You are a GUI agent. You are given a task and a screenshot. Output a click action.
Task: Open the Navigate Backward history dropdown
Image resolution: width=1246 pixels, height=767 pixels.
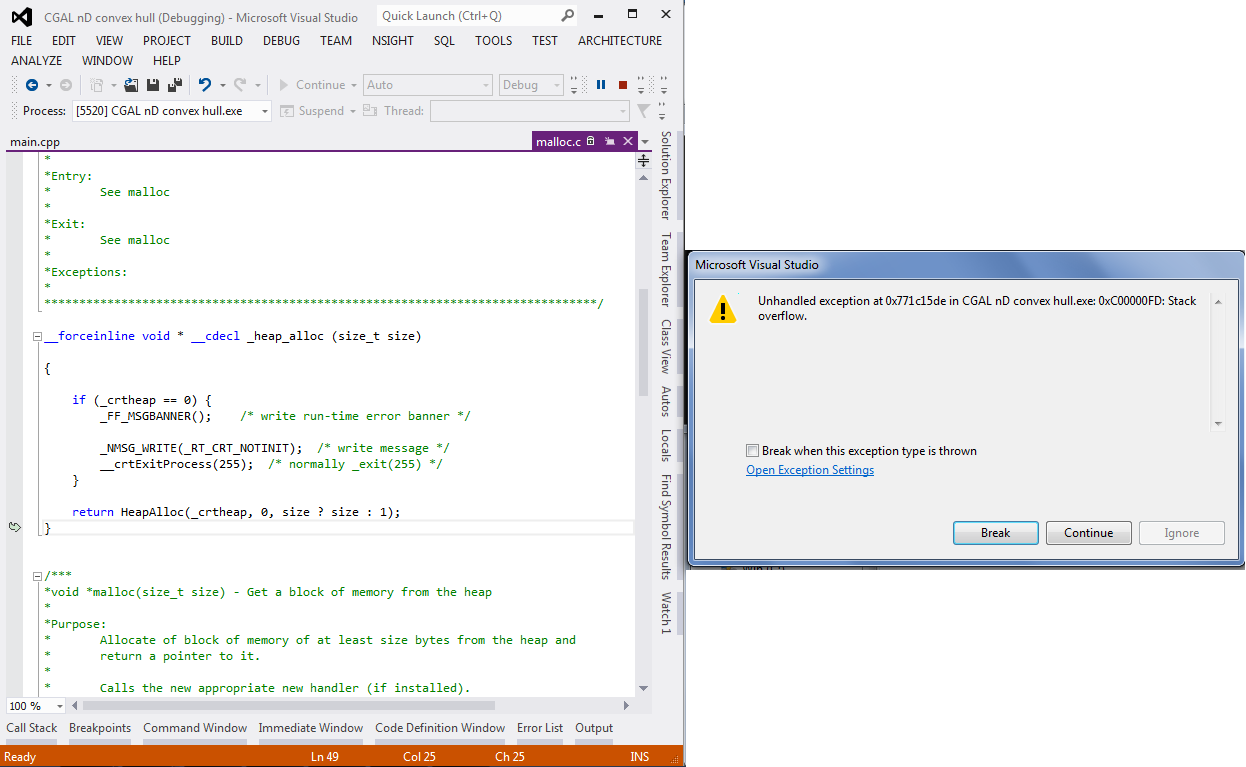[48, 85]
